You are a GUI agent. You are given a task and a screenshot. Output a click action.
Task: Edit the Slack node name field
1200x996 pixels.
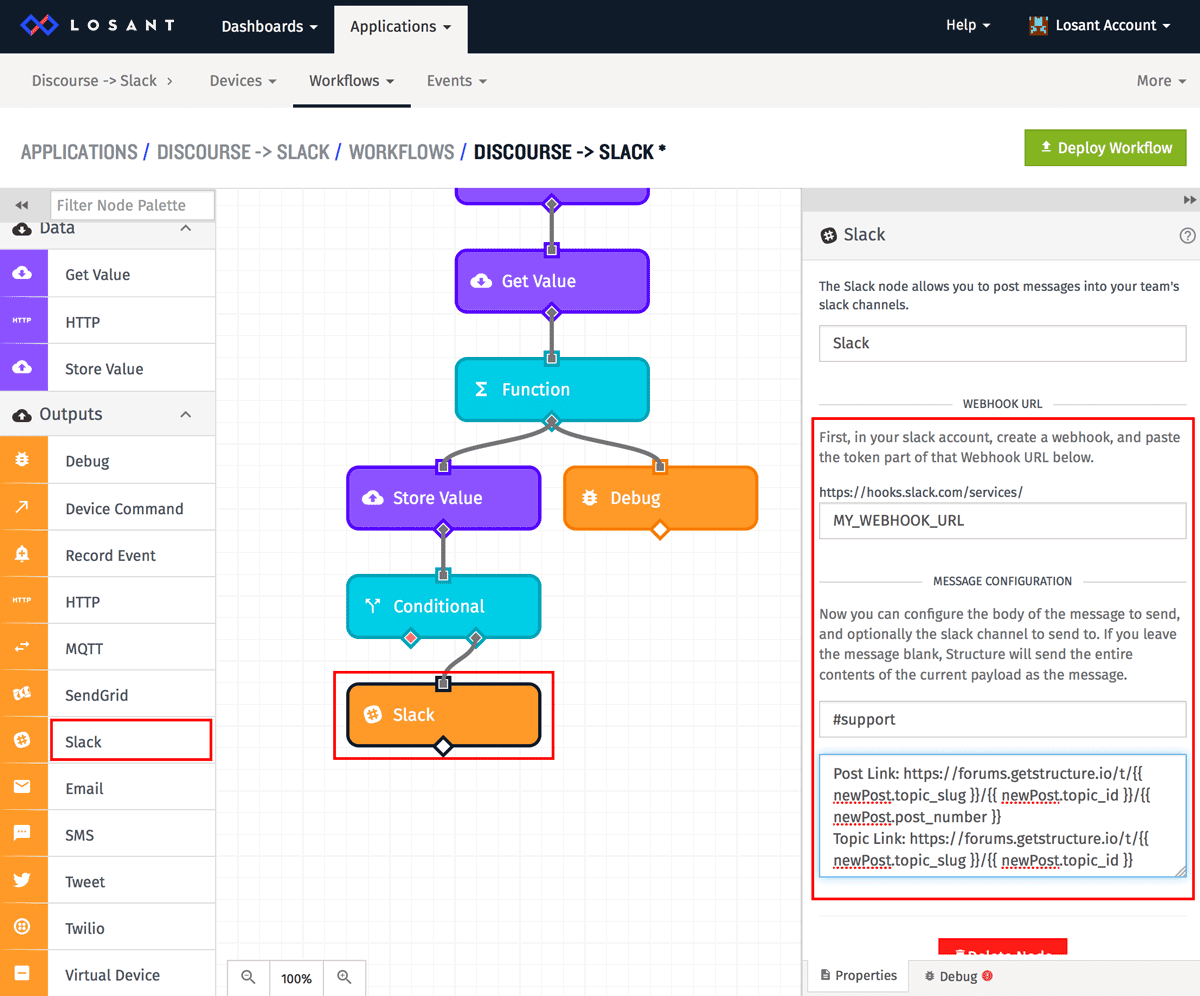coord(1002,343)
